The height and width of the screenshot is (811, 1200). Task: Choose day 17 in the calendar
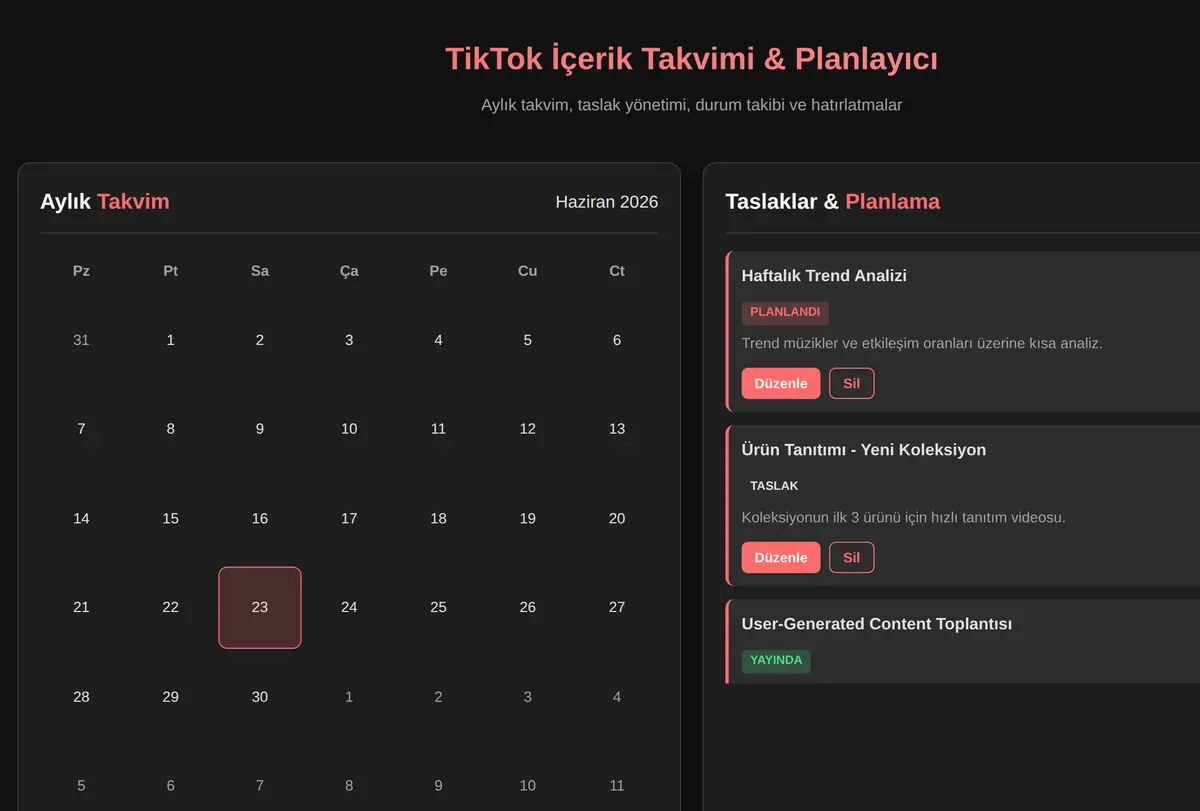coord(349,518)
